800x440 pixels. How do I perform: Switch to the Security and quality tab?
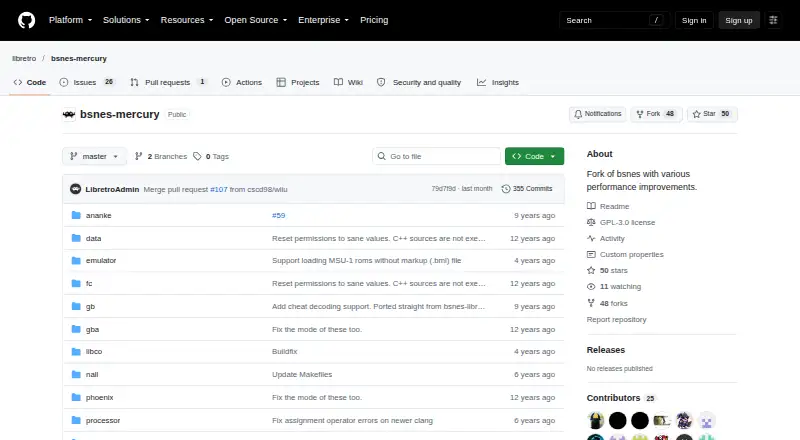coord(419,82)
